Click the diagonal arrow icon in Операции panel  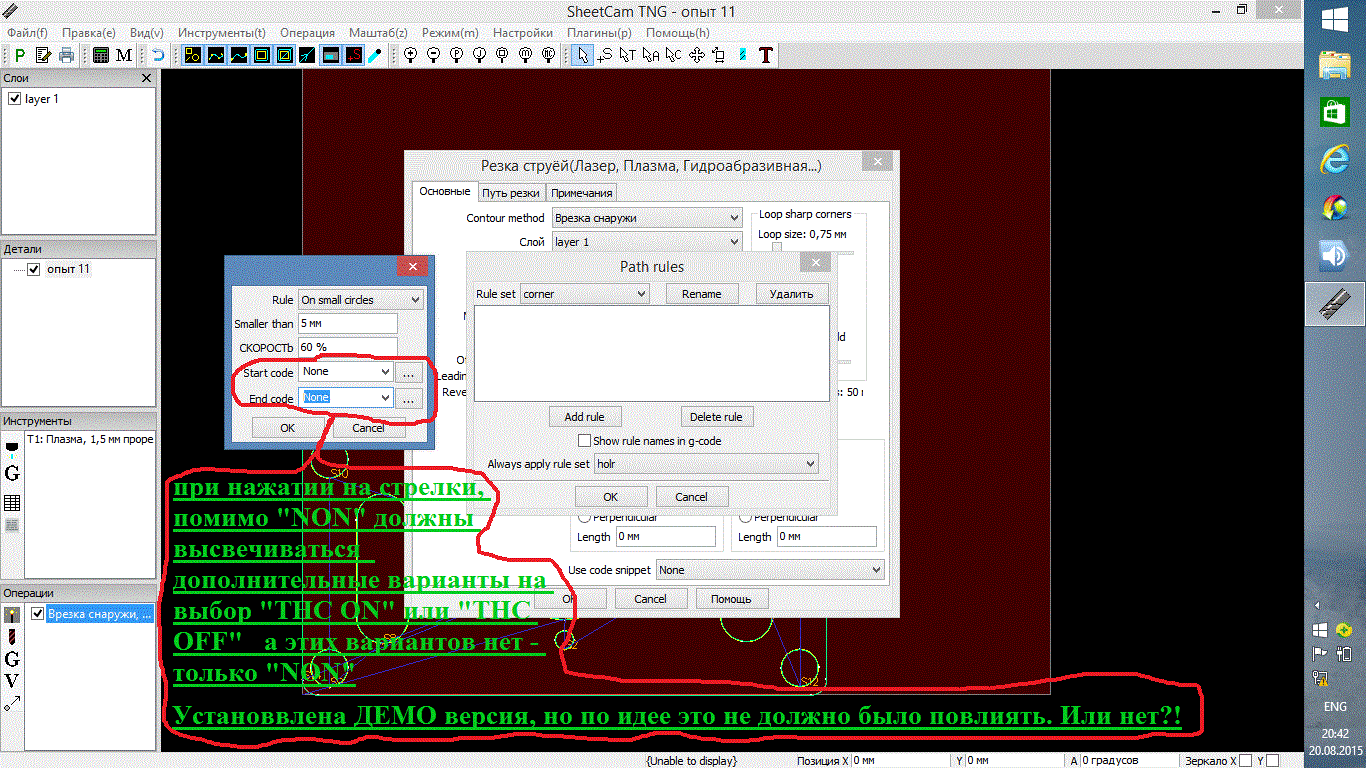tap(12, 704)
